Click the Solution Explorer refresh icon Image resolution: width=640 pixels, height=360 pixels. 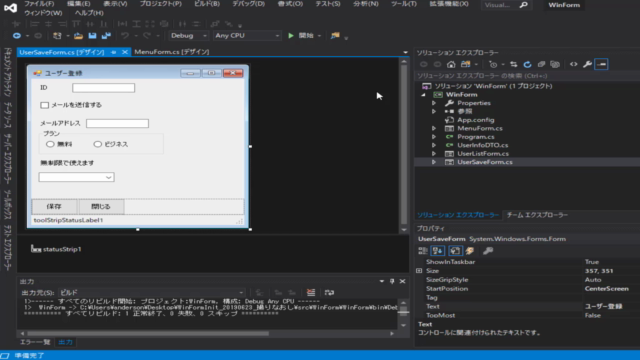click(527, 64)
